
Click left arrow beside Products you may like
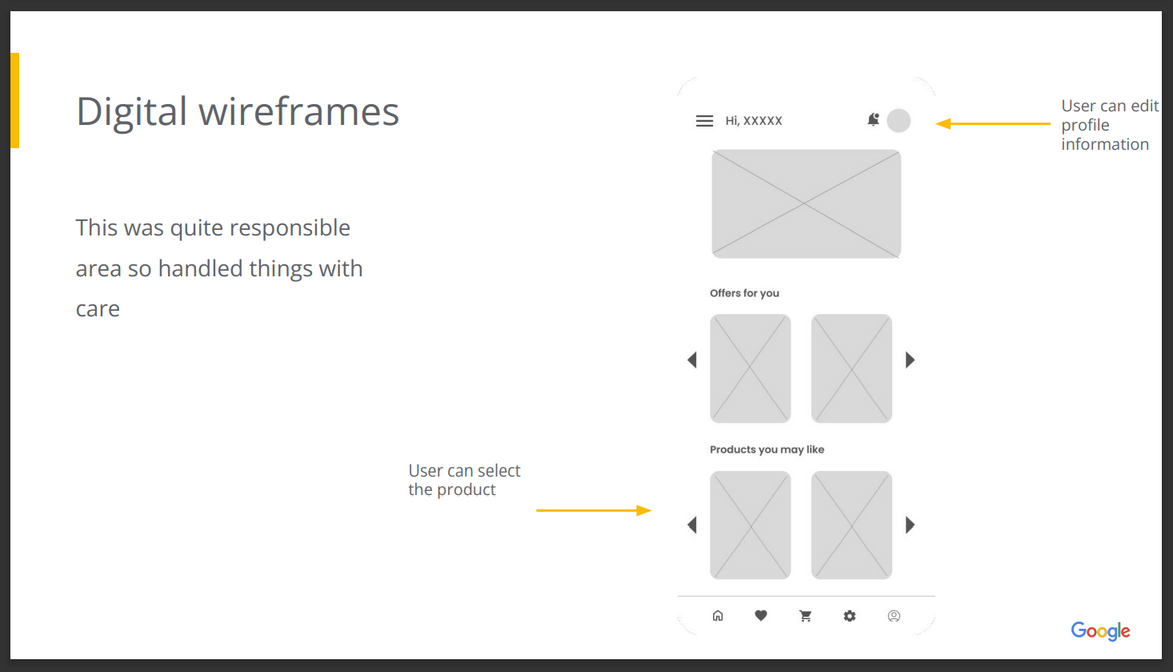coord(692,525)
